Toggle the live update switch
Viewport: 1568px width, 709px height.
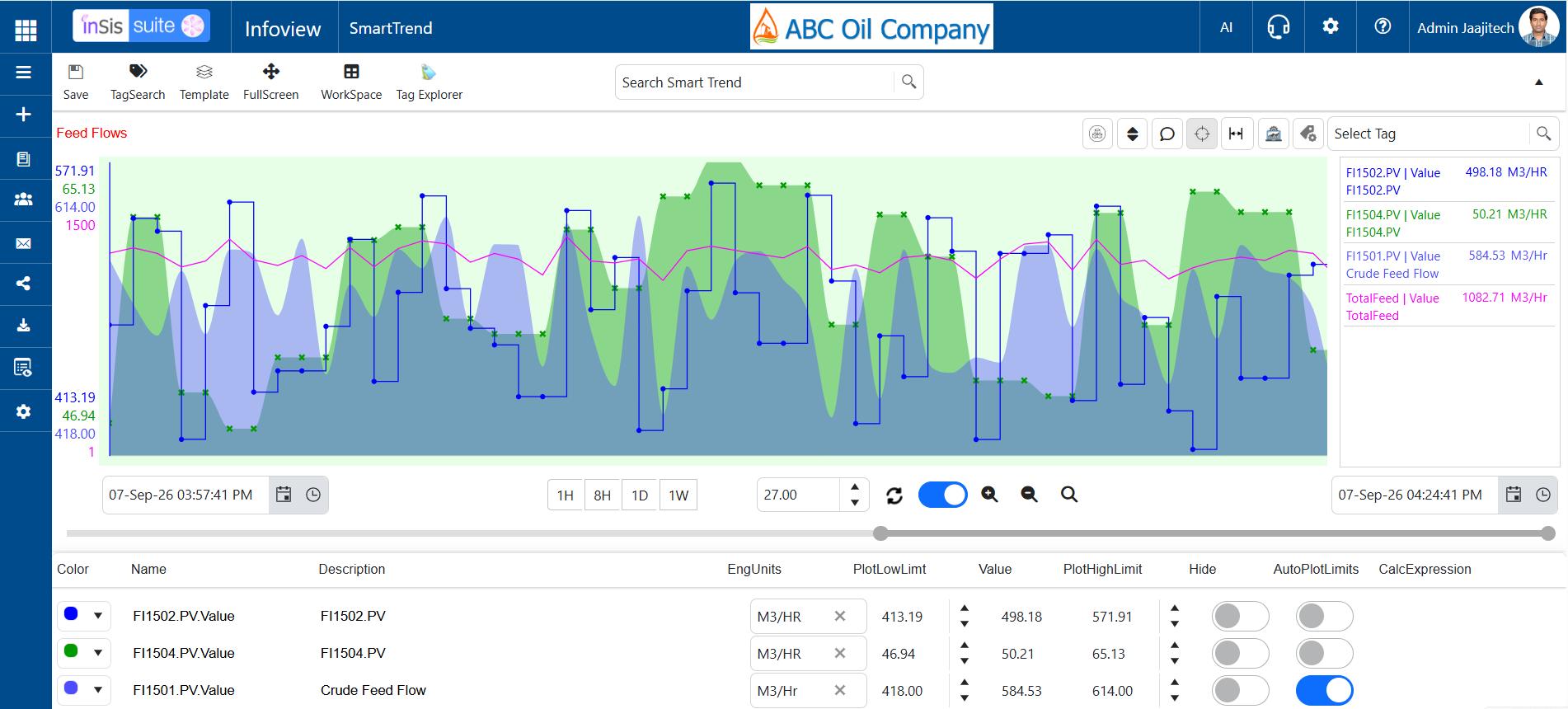(943, 495)
